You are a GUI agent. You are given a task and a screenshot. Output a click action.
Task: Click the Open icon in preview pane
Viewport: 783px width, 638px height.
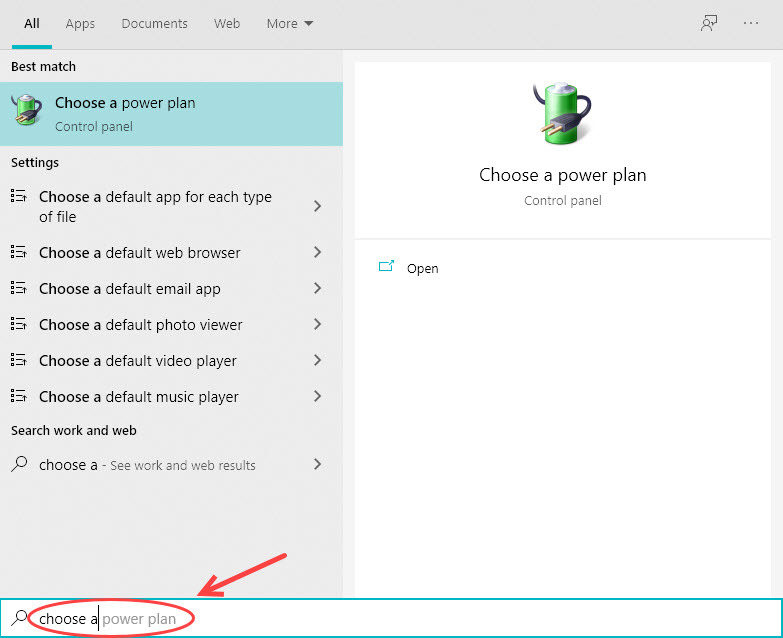click(x=386, y=268)
